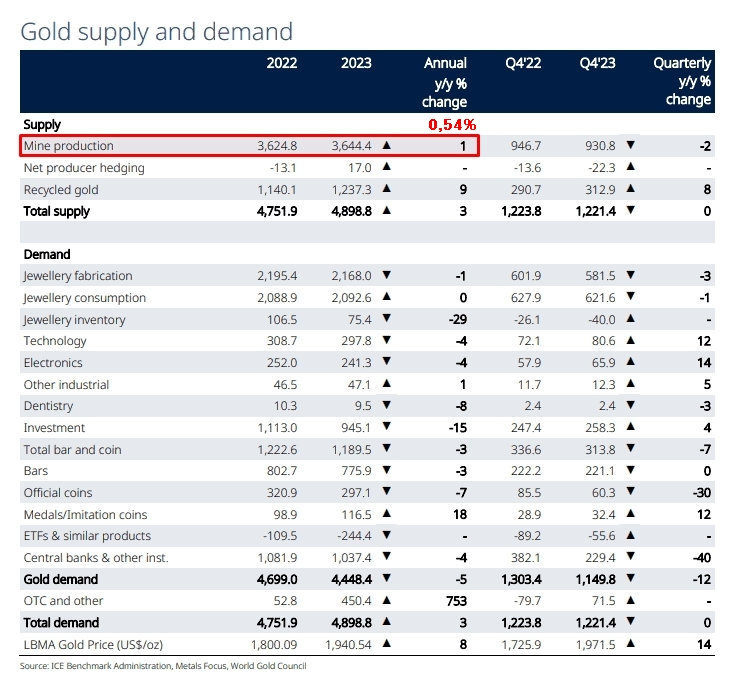Click the down arrow beside Mine production Q4'23 value
Screen dimensions: 731x691
click(630, 146)
